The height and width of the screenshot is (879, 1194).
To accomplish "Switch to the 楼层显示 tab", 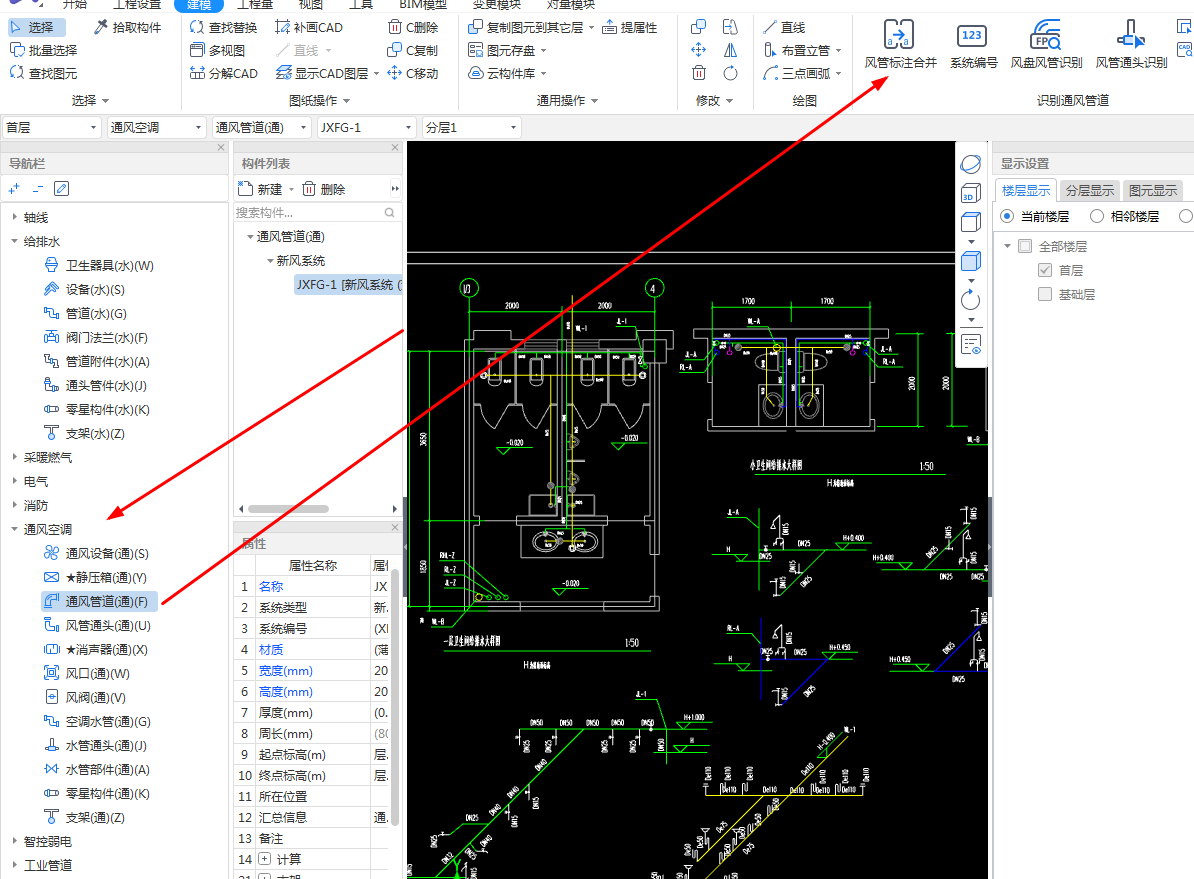I will point(1026,190).
